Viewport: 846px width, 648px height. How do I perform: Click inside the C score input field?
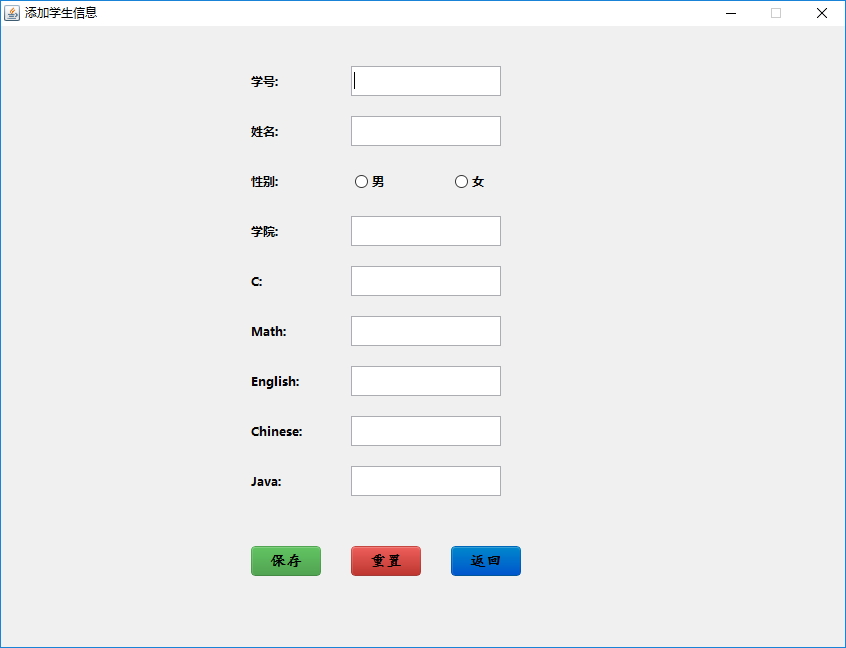(425, 281)
